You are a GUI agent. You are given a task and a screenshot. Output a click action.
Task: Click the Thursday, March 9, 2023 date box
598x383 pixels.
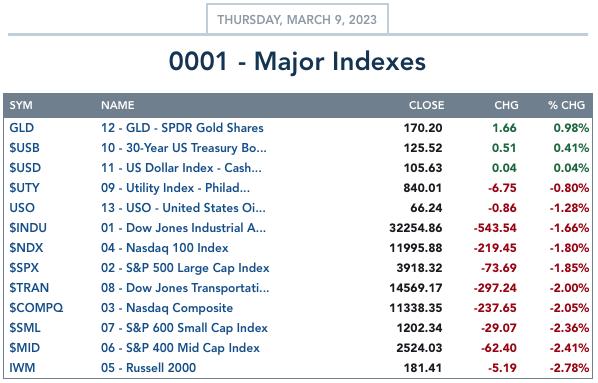[297, 19]
